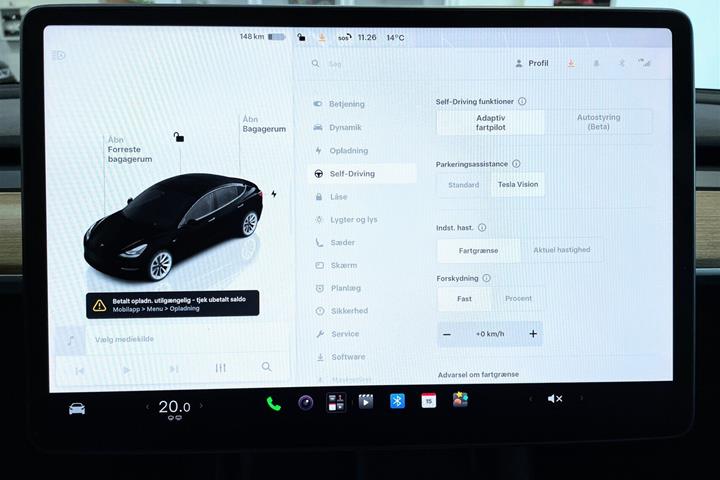The image size is (720, 480).
Task: Tap the cellular signal icon
Action: click(645, 63)
